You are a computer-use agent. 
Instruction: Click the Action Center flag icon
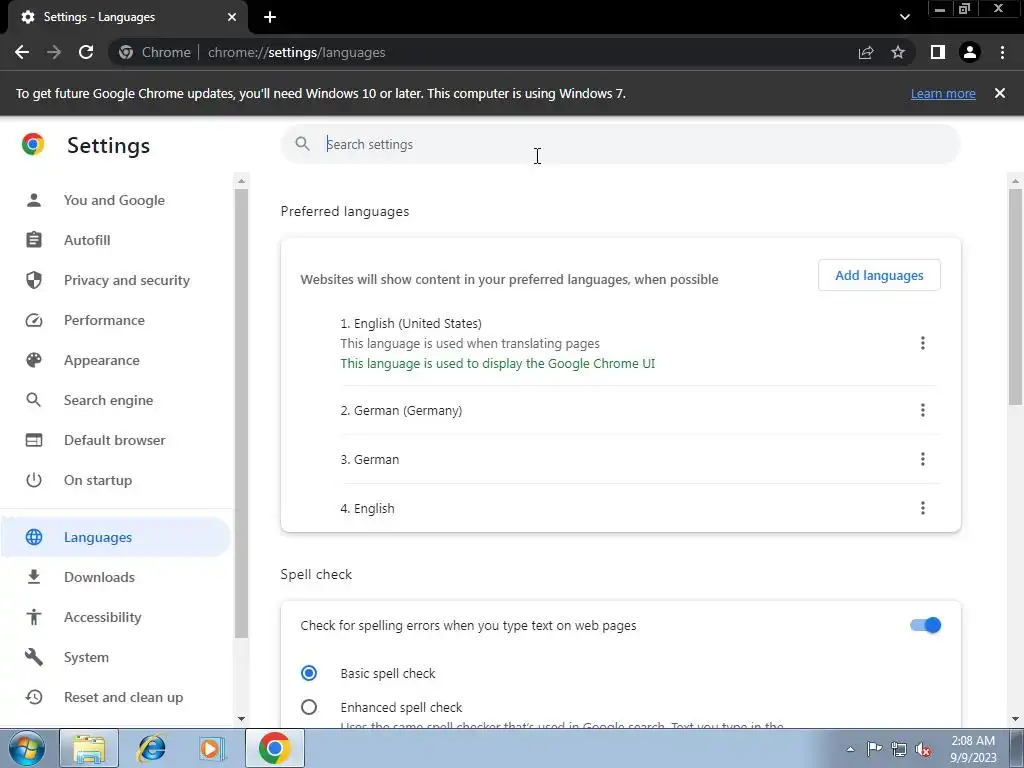click(x=874, y=749)
